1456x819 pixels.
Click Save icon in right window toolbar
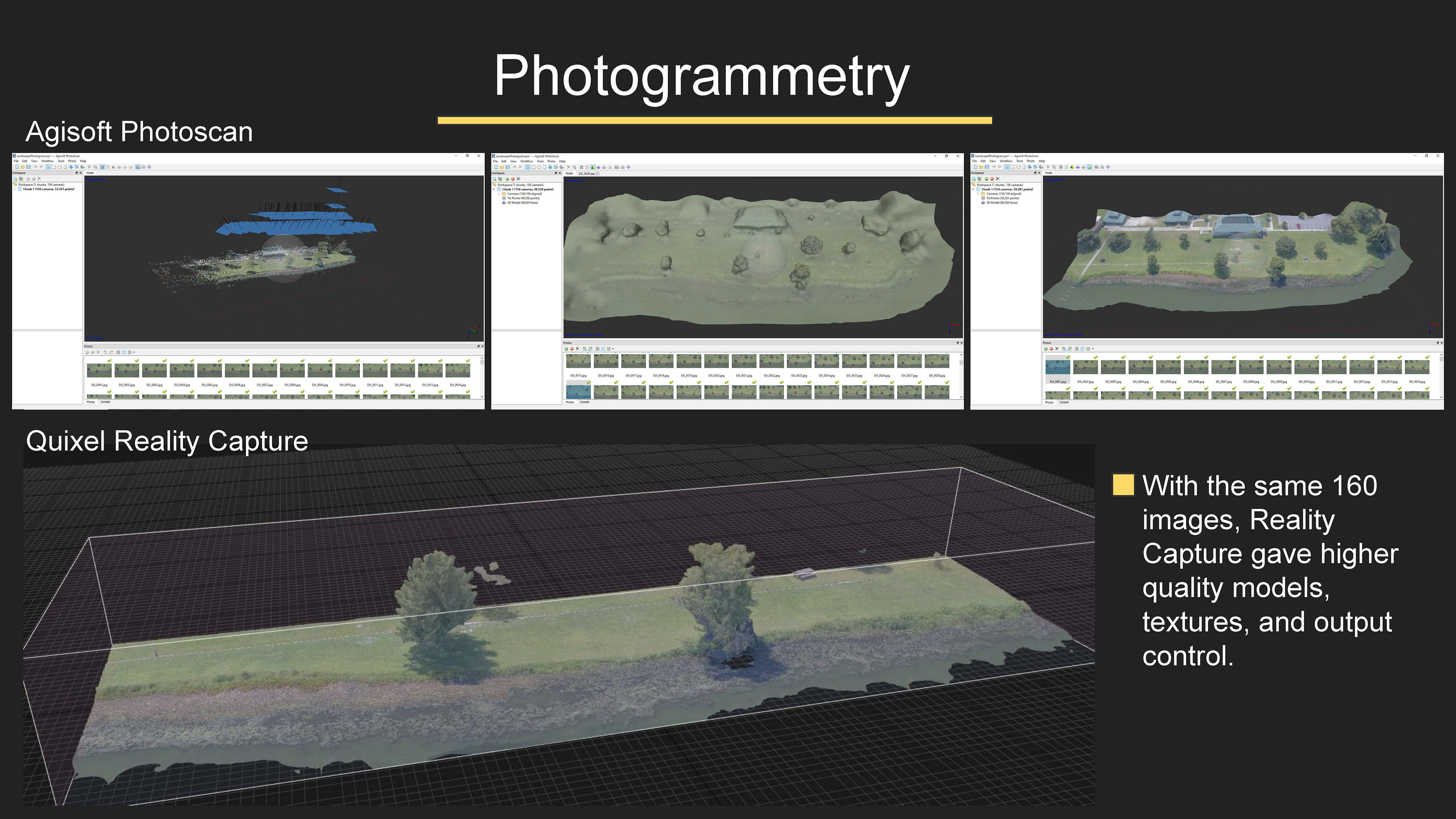(x=987, y=167)
